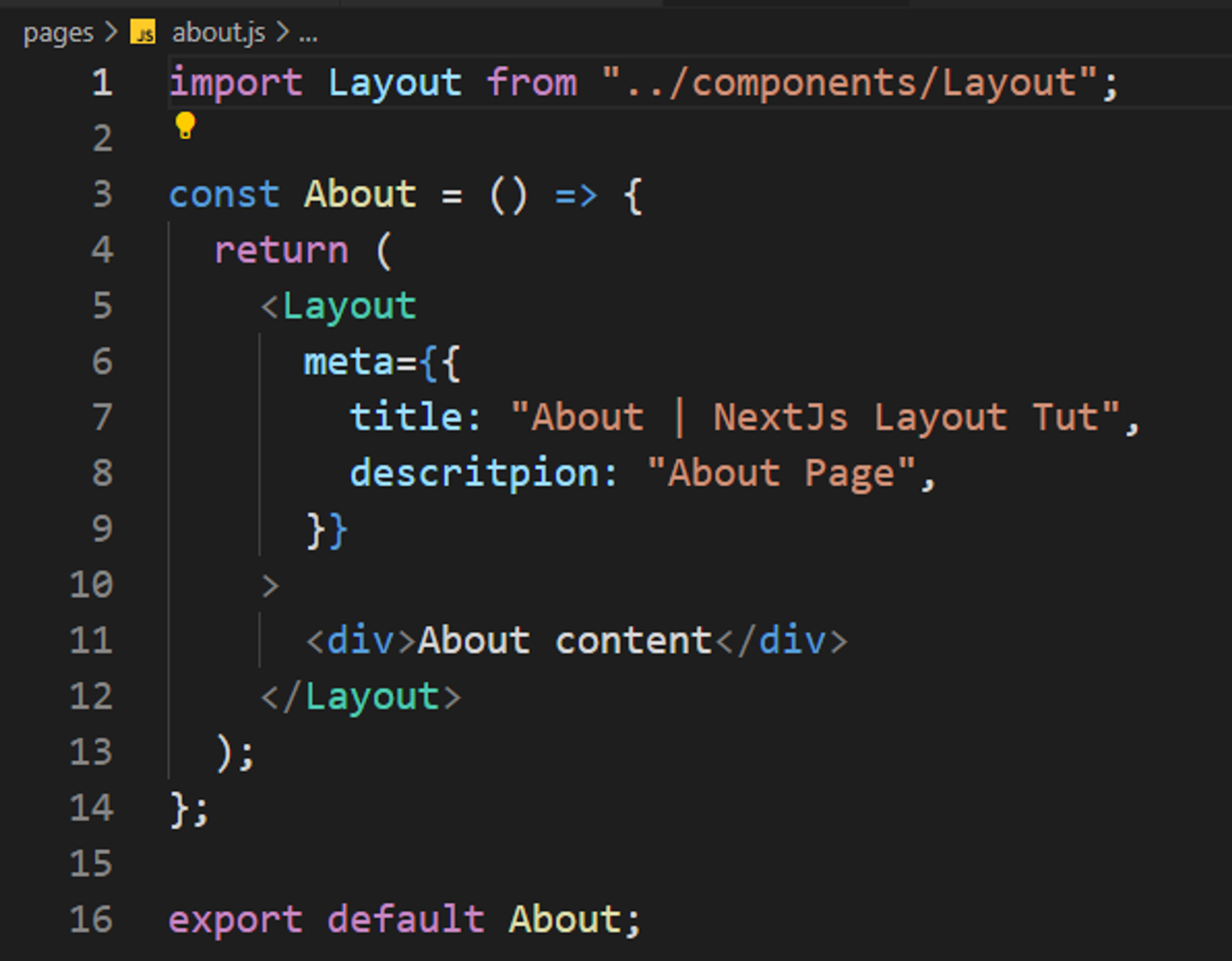Select about.js in the breadcrumb
The image size is (1232, 961).
218,33
